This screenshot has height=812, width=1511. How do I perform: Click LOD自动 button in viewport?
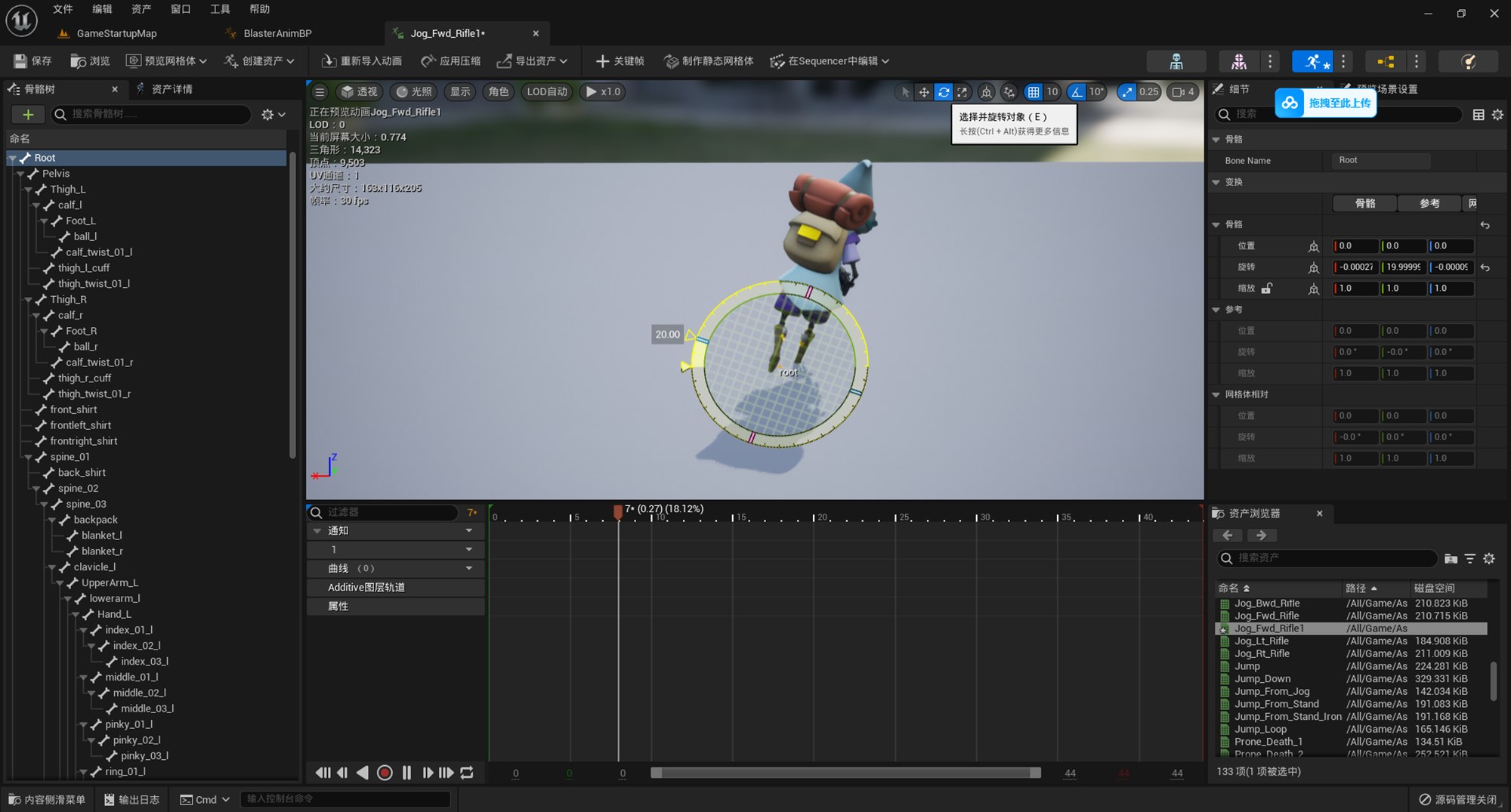pyautogui.click(x=547, y=92)
